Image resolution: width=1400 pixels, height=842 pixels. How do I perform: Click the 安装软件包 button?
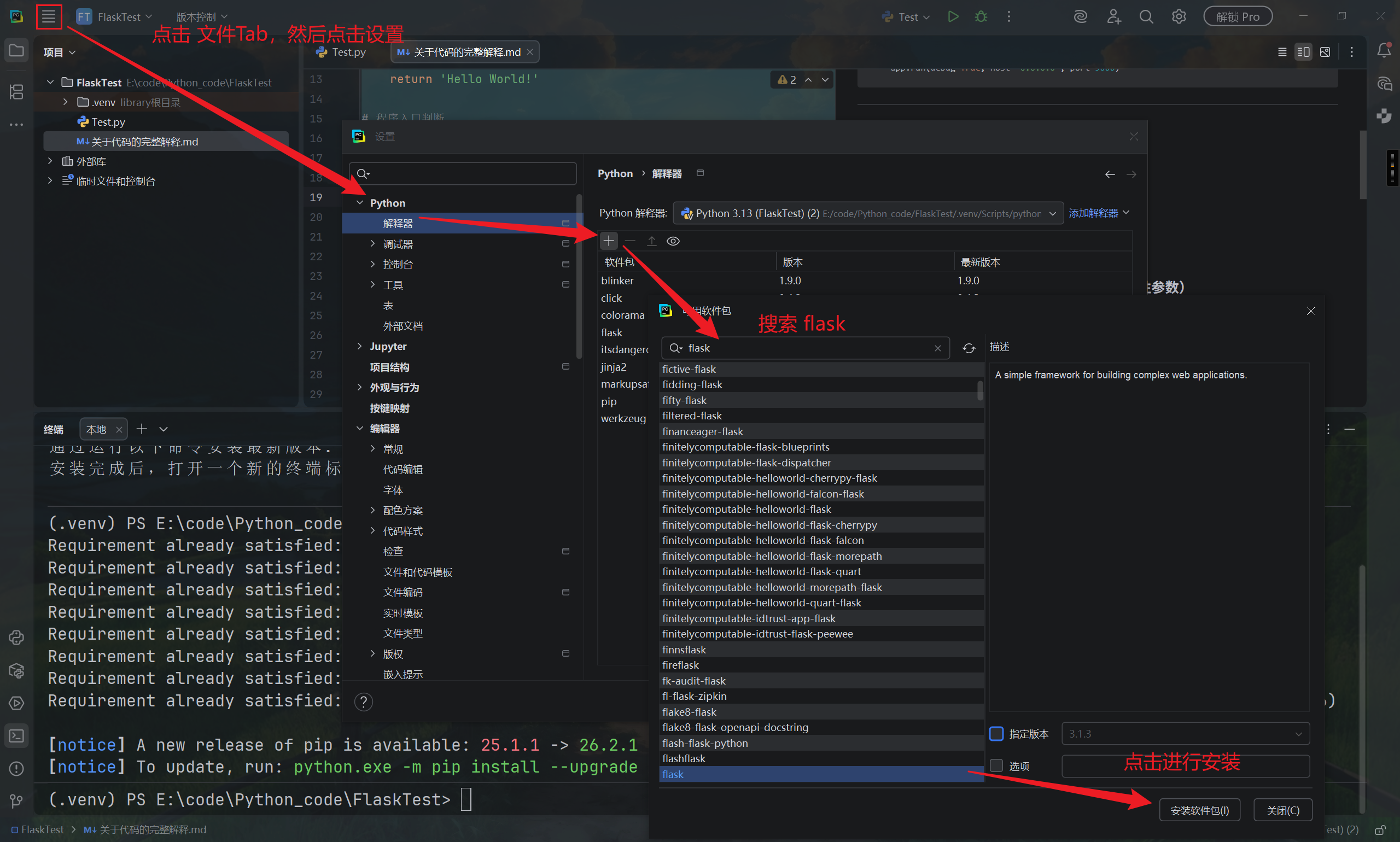click(1200, 810)
